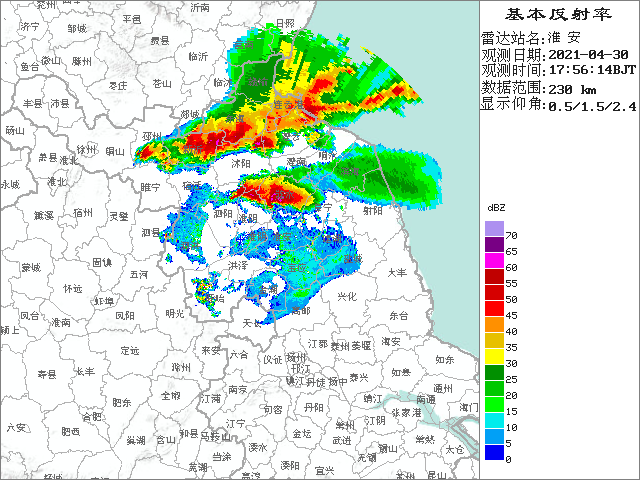Select the 兴化 label on the map
Image resolution: width=640 pixels, height=480 pixels.
(347, 297)
